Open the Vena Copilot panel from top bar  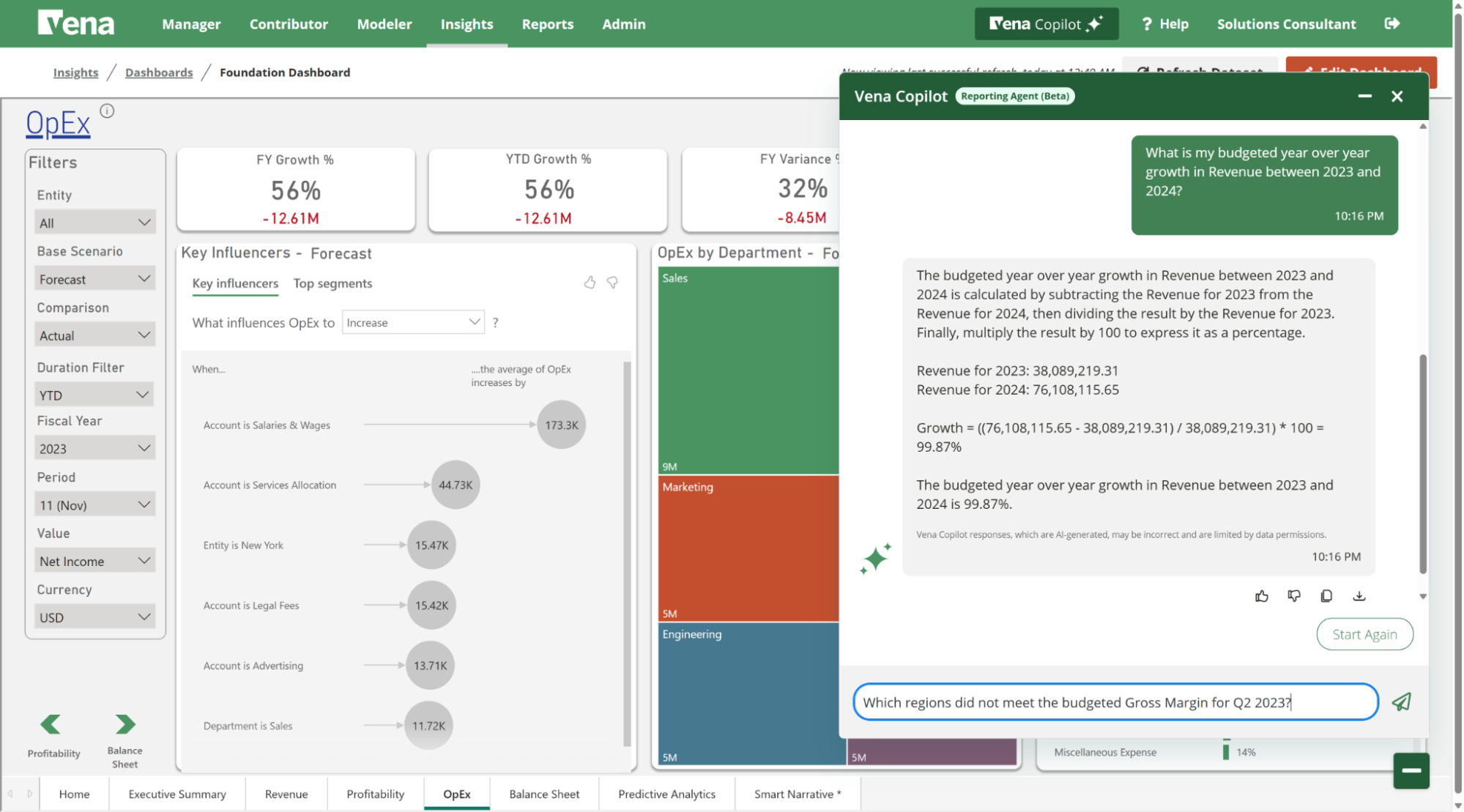[1046, 23]
